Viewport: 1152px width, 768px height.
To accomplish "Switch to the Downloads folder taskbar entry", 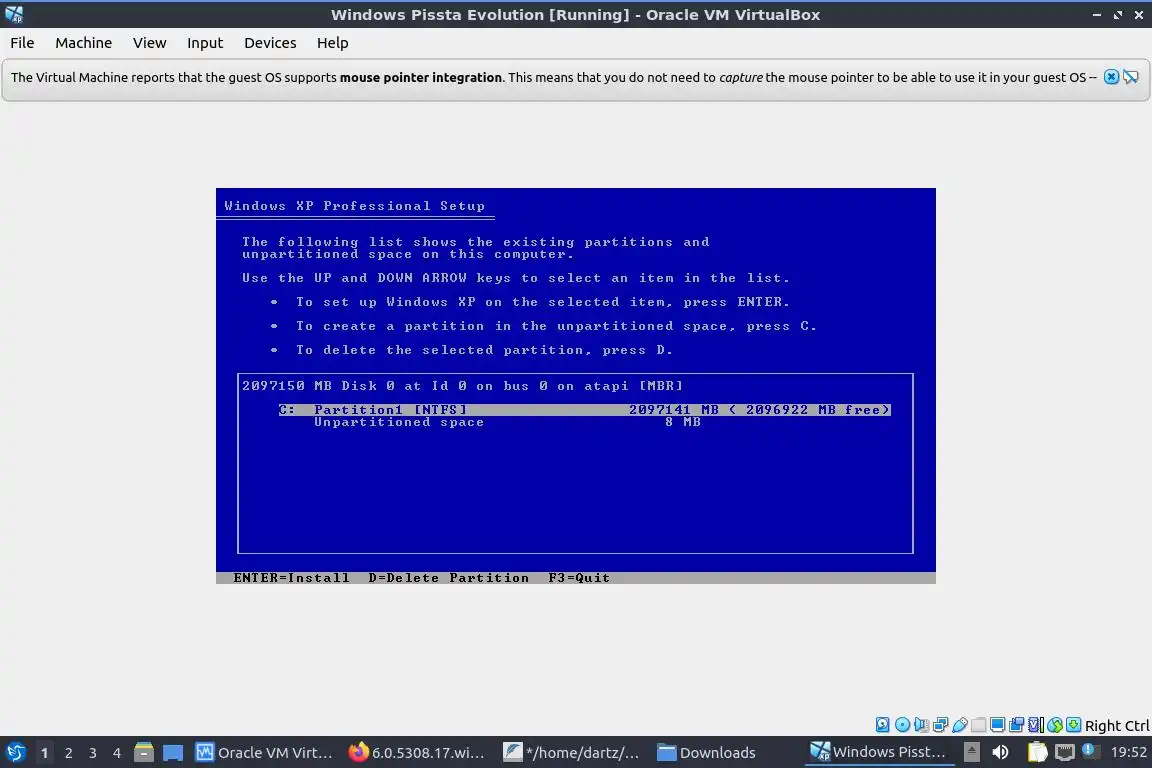I will click(x=726, y=753).
